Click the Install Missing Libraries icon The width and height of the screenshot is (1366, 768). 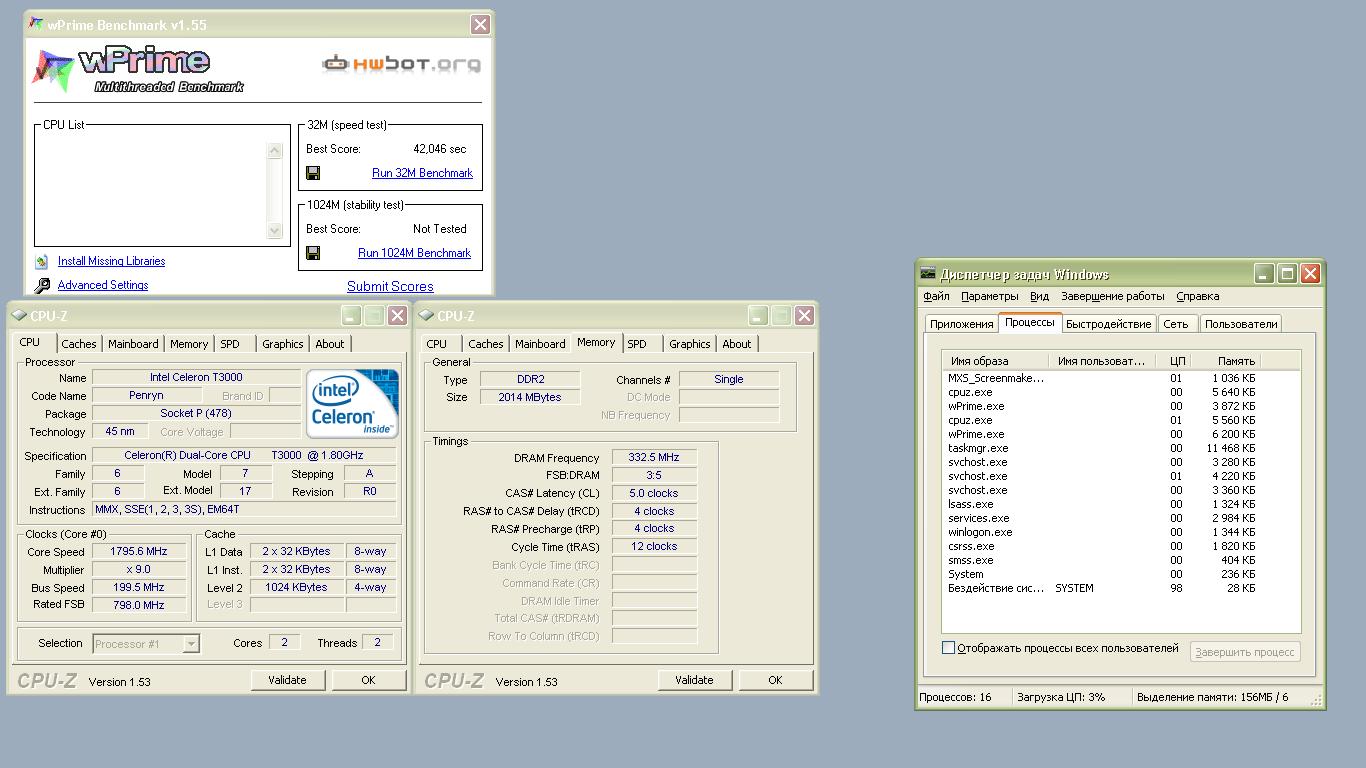41,262
